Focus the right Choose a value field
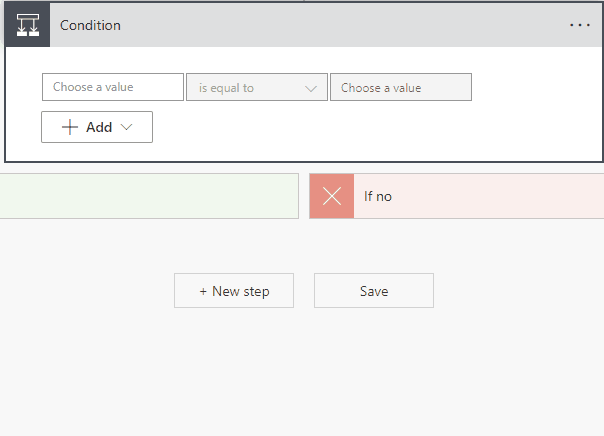Screen dimensions: 604x436 [401, 88]
